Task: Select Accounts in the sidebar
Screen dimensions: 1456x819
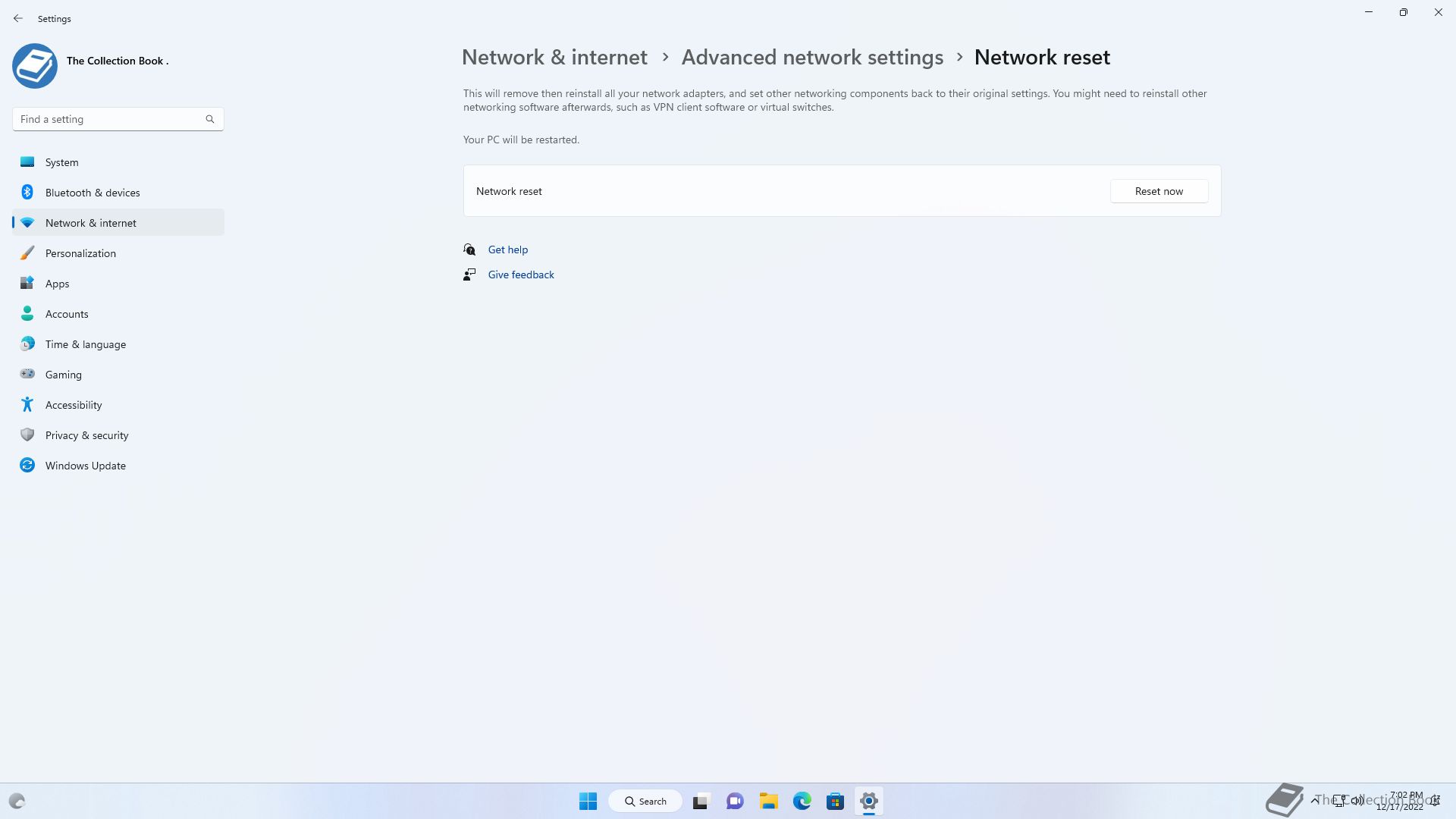Action: pos(118,314)
